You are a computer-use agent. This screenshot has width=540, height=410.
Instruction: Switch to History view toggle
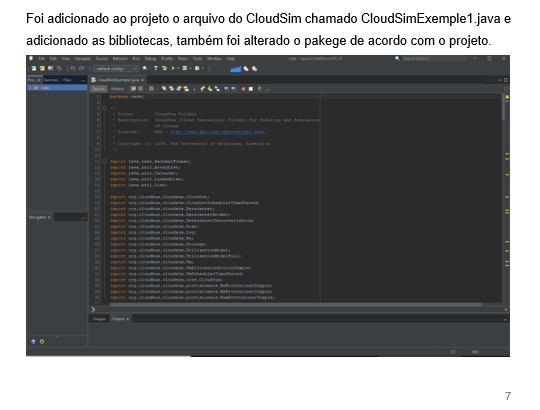tap(117, 89)
